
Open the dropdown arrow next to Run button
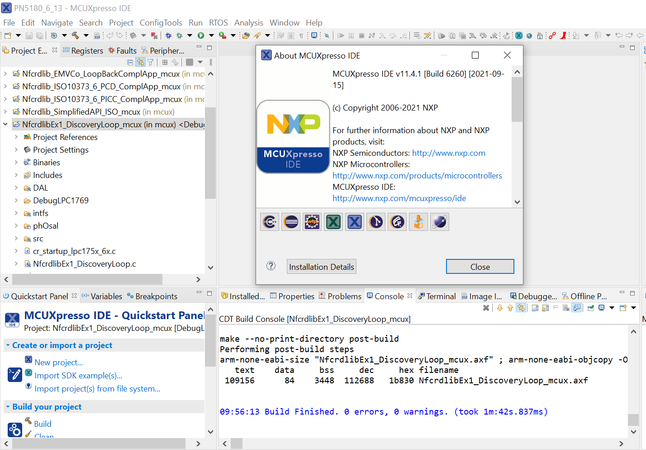(x=211, y=35)
